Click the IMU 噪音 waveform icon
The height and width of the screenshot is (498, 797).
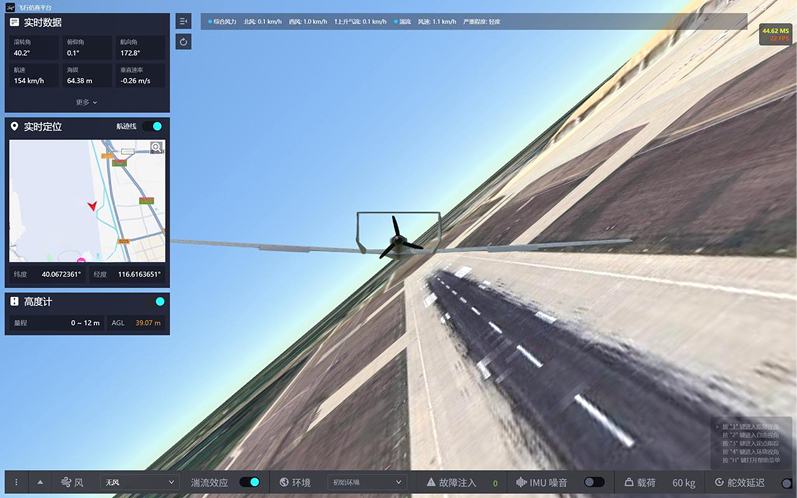click(x=521, y=482)
